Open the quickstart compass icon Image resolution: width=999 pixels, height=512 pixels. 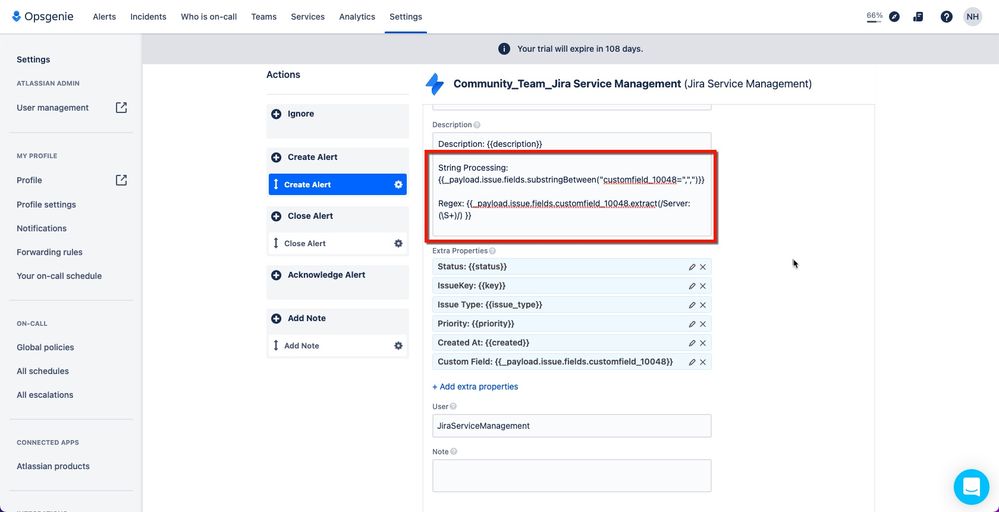[x=895, y=17]
